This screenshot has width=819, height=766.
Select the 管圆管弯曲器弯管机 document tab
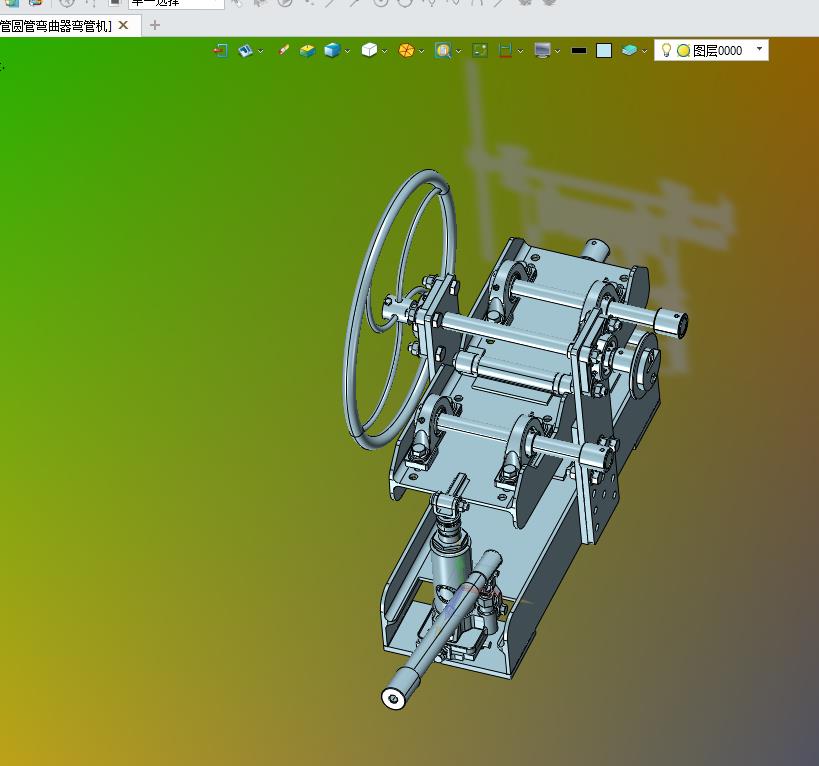tap(55, 26)
